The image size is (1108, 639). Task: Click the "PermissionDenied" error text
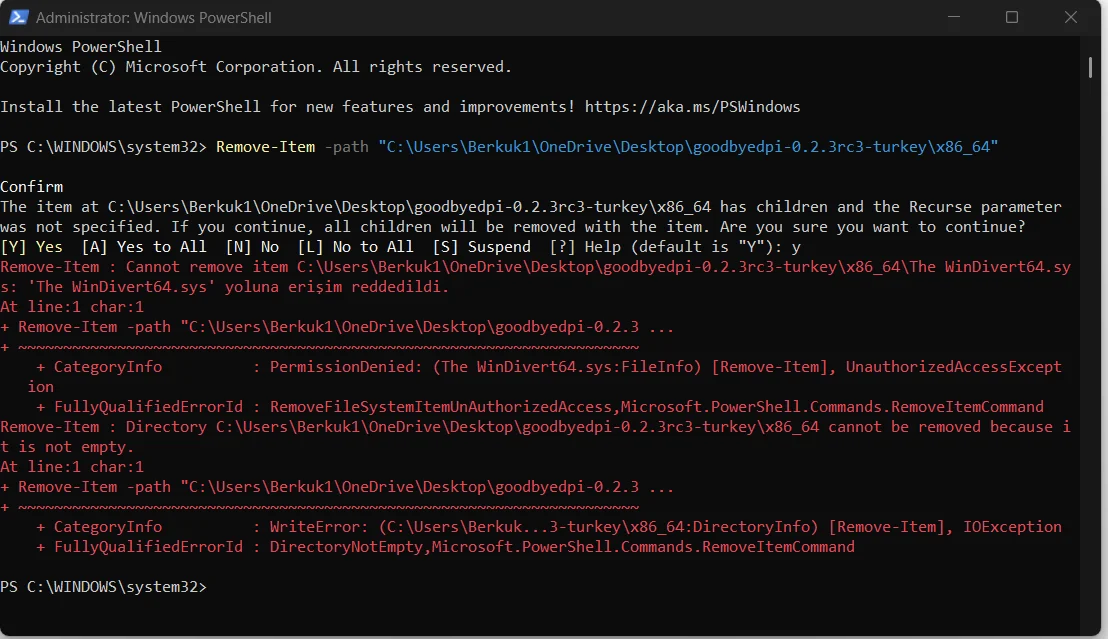(342, 367)
